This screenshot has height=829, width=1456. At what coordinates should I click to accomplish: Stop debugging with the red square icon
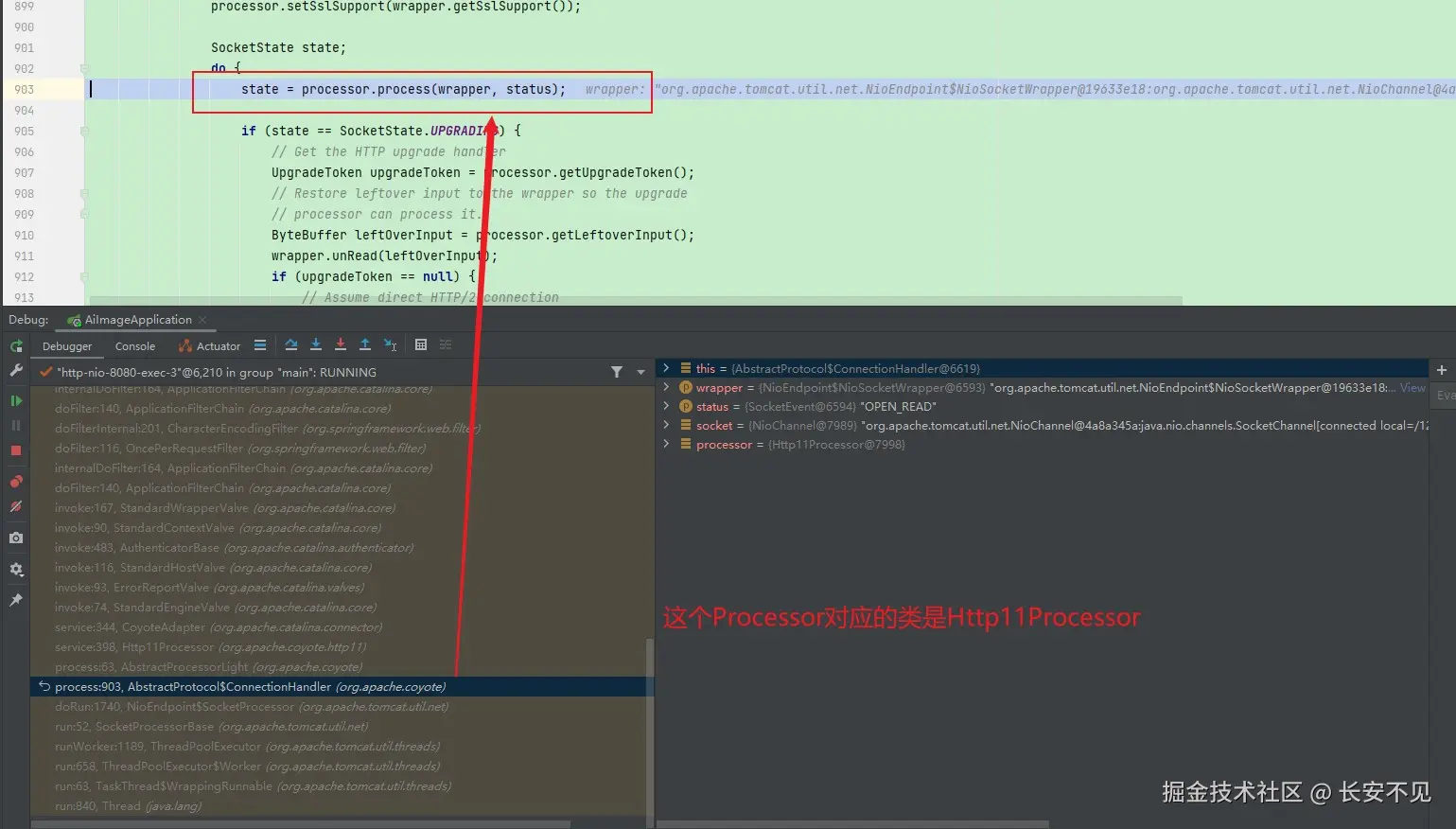coord(16,450)
